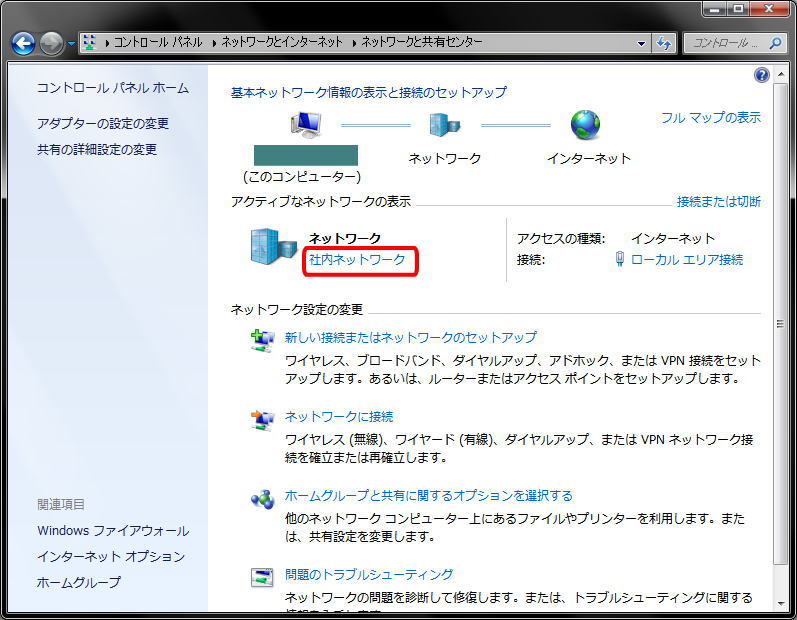Click (このコンピューター) label
The image size is (797, 620).
pos(302,177)
